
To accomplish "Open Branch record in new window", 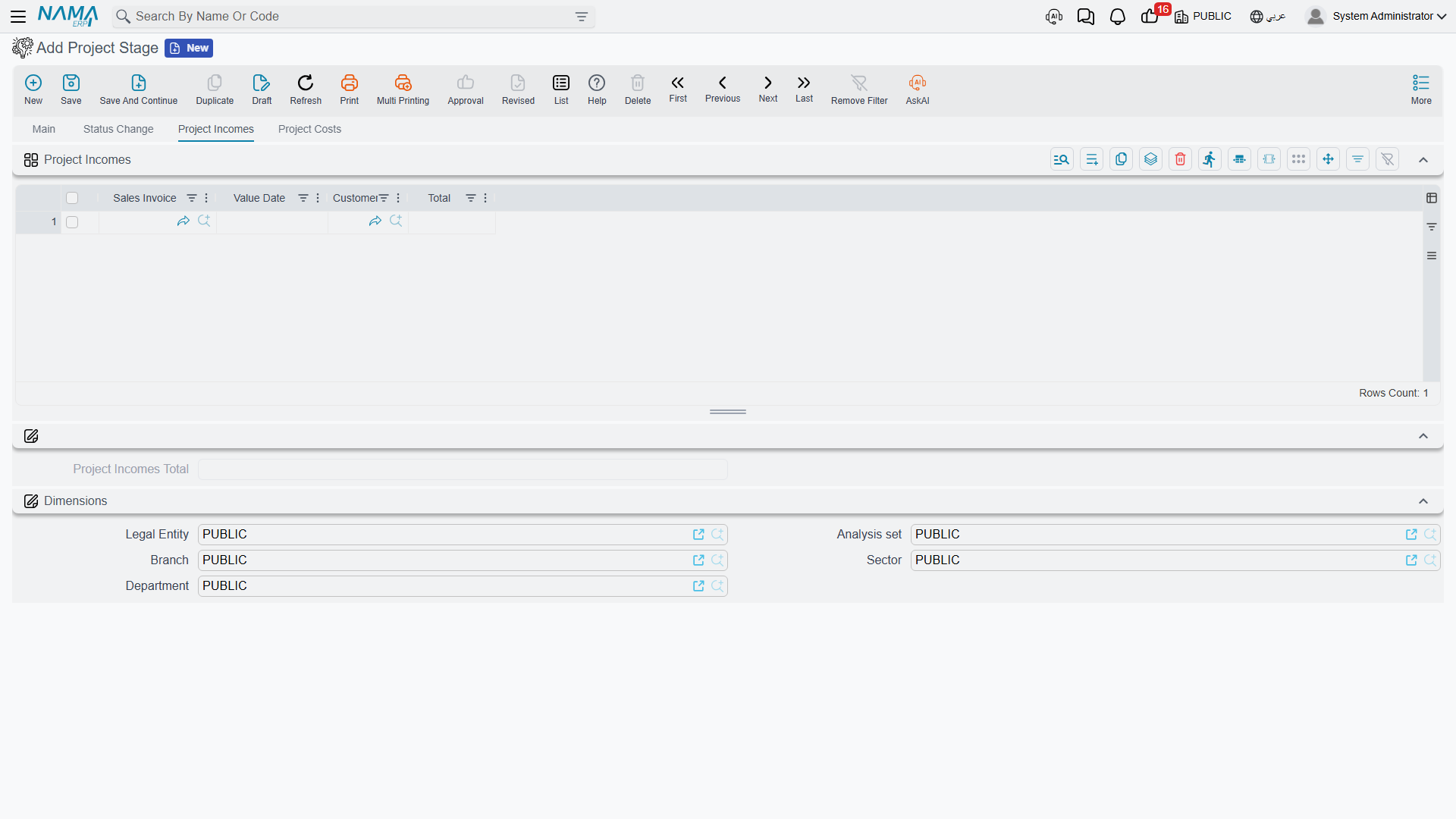I will (x=698, y=560).
